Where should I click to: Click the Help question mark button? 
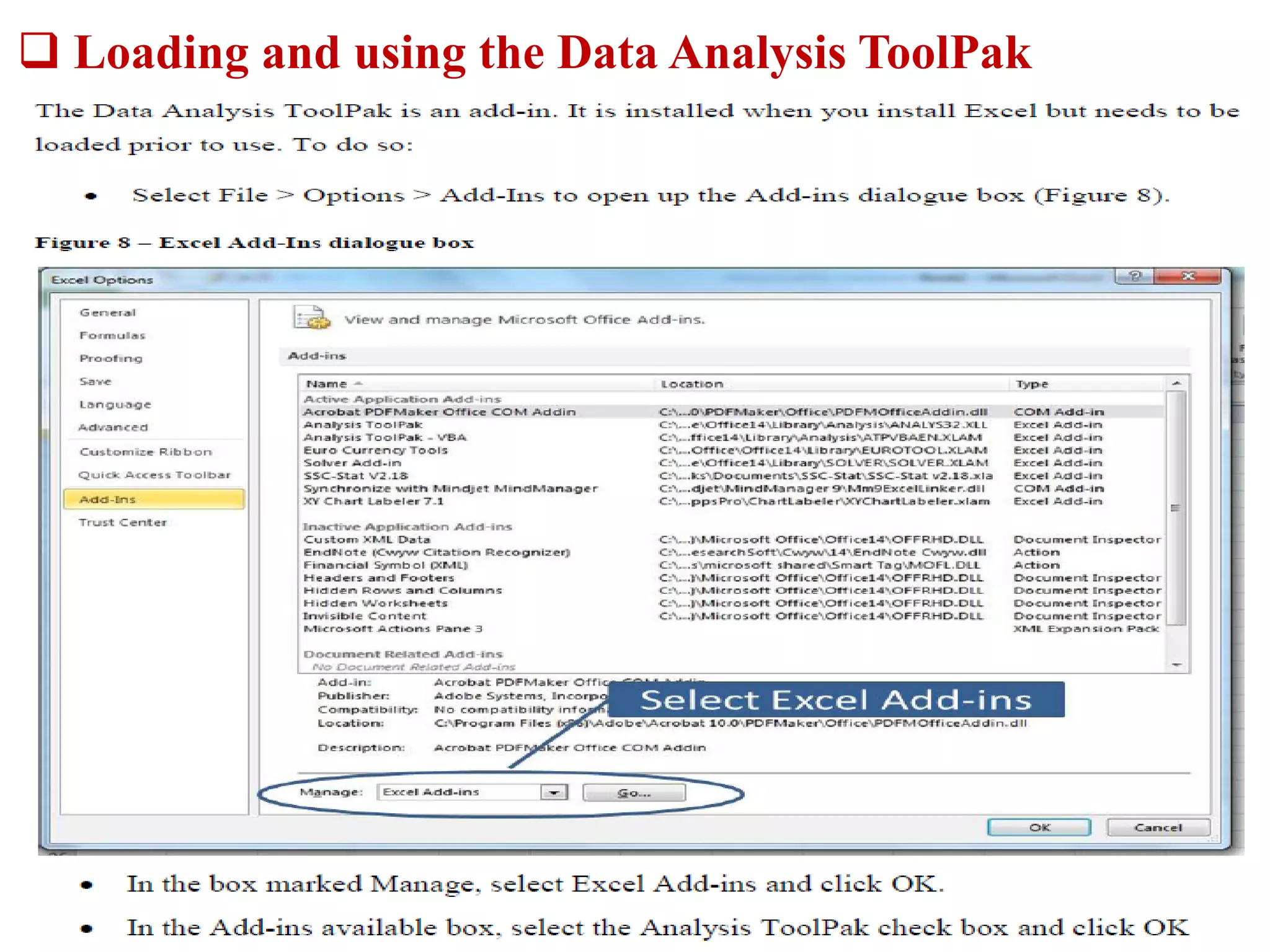[x=1134, y=276]
